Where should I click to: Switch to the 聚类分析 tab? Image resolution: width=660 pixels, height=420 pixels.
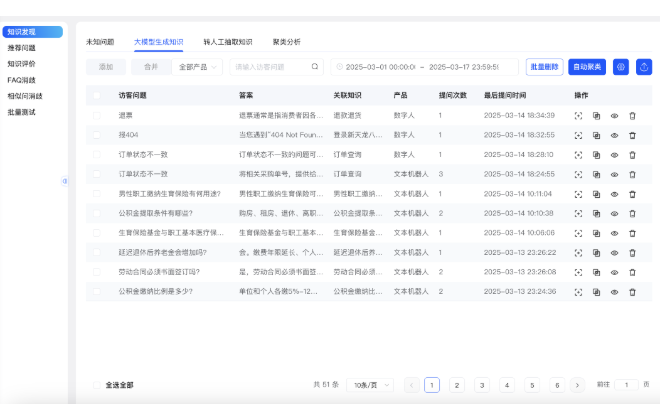pyautogui.click(x=286, y=42)
